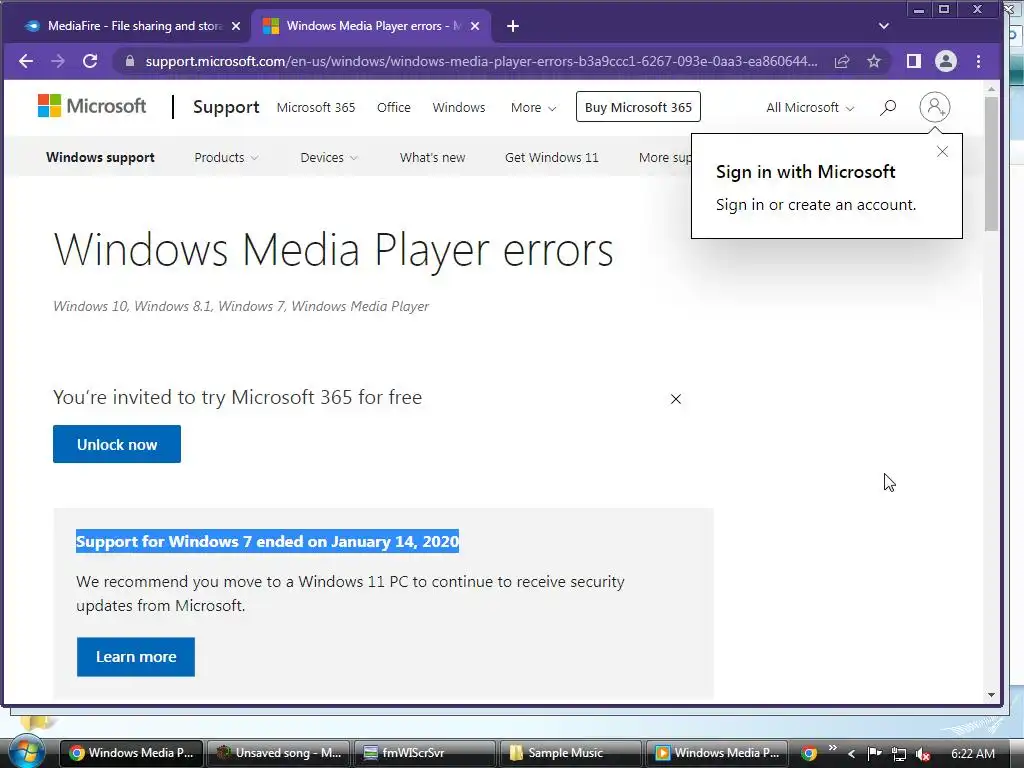Switch to Windows Media Player taskbar button

pos(717,753)
